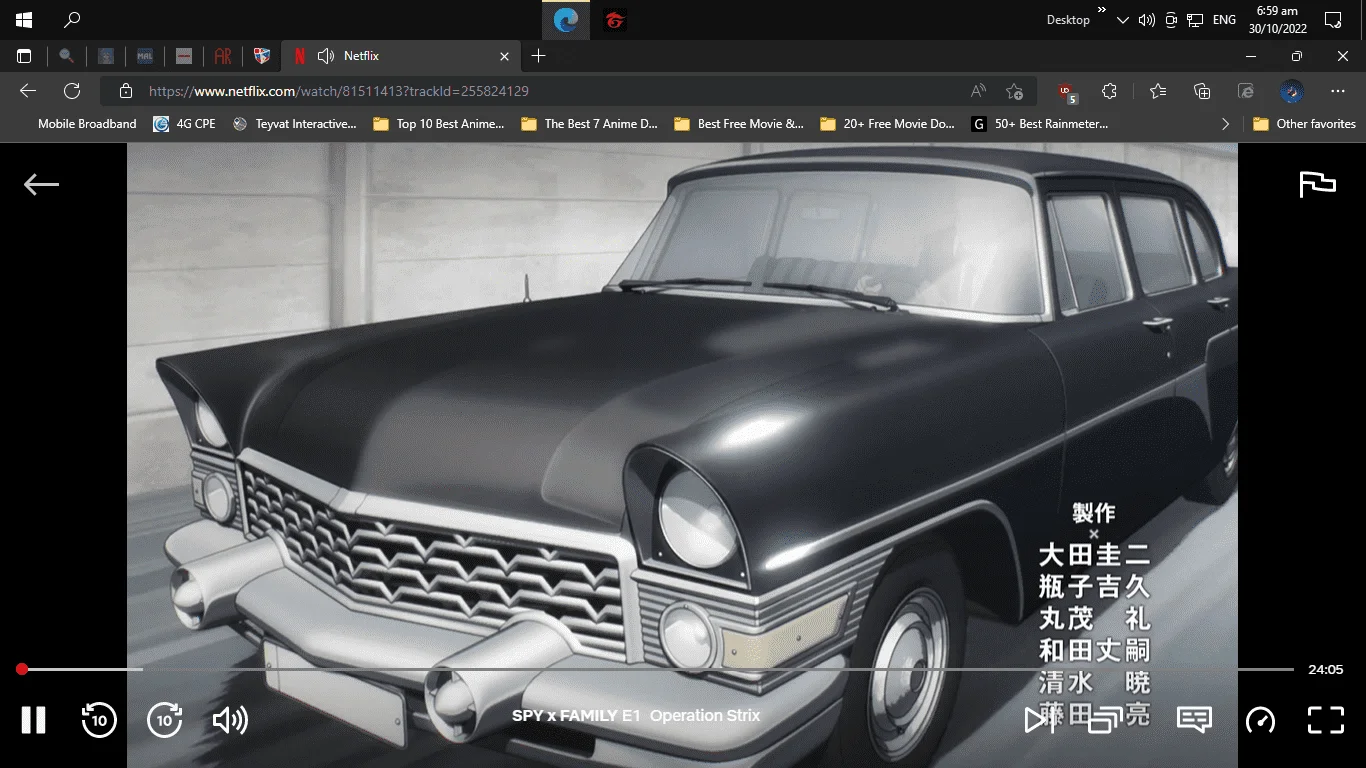Image resolution: width=1366 pixels, height=768 pixels.
Task: Seek along the red video progress bar
Action: (656, 669)
